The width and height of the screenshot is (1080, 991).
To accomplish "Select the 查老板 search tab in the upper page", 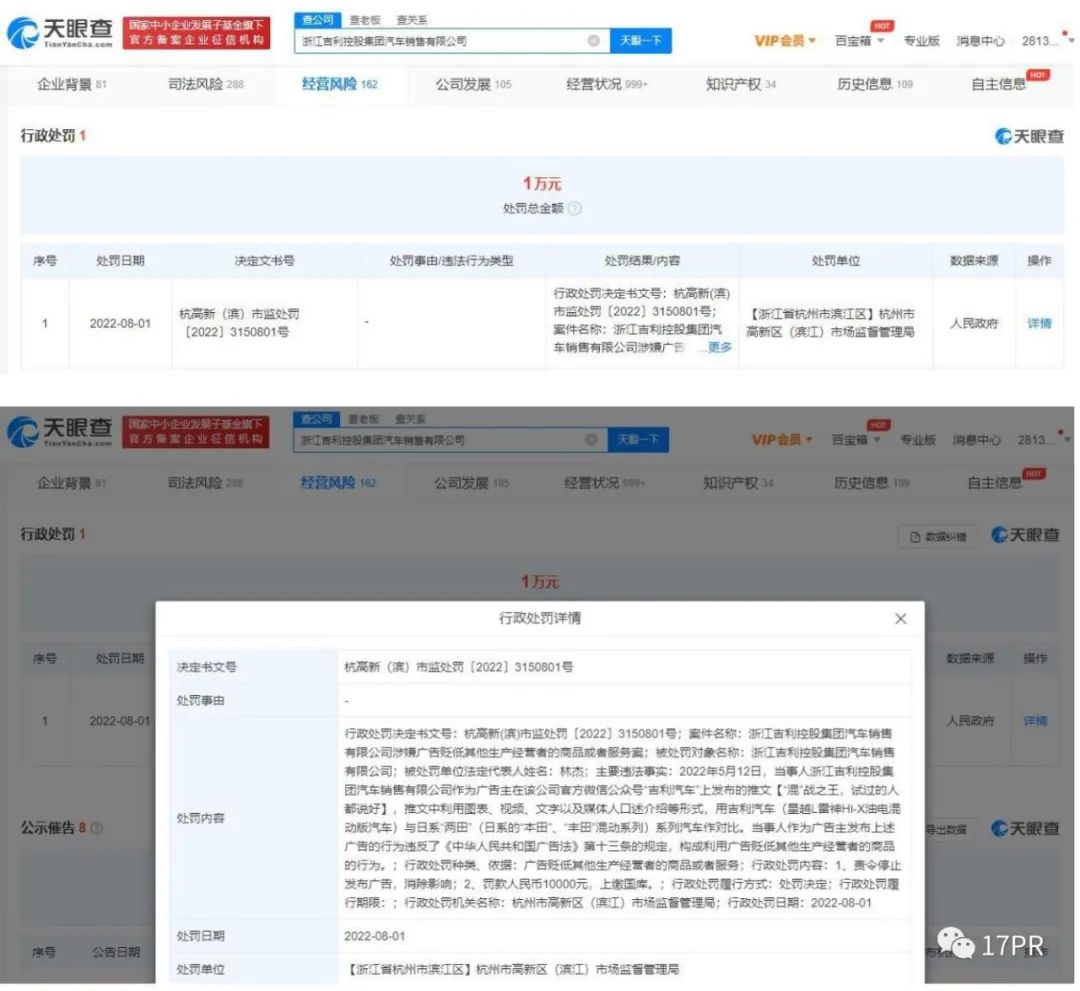I will [365, 20].
